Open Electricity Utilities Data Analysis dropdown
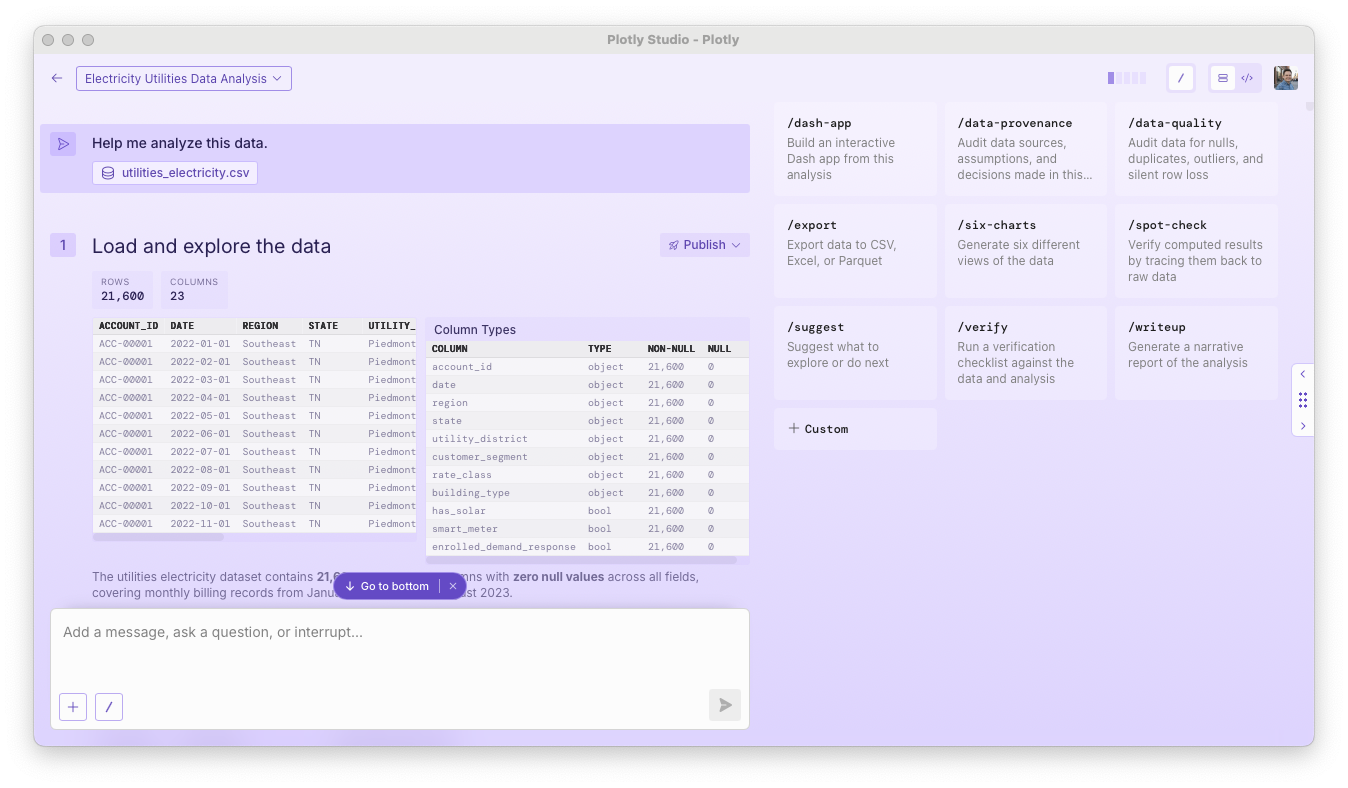Screen dimensions: 1348x788 tap(184, 78)
